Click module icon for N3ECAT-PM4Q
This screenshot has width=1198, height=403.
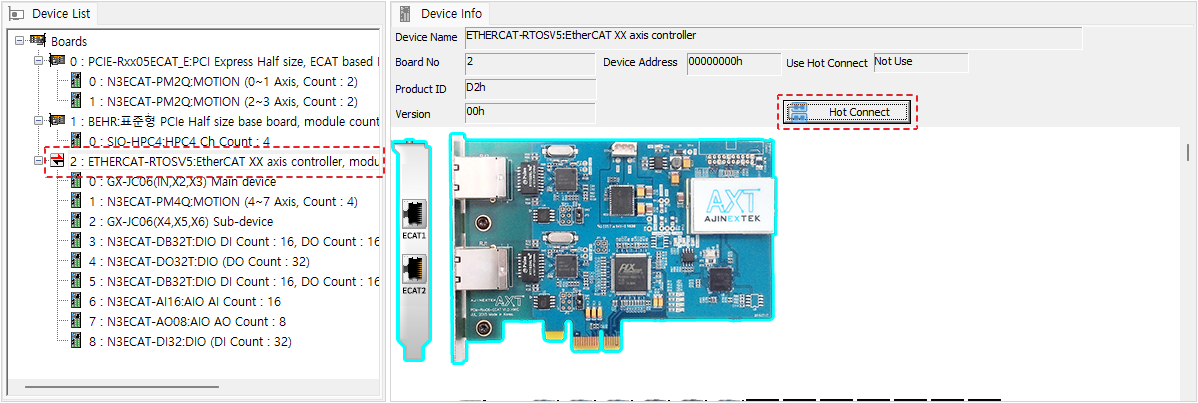point(76,201)
